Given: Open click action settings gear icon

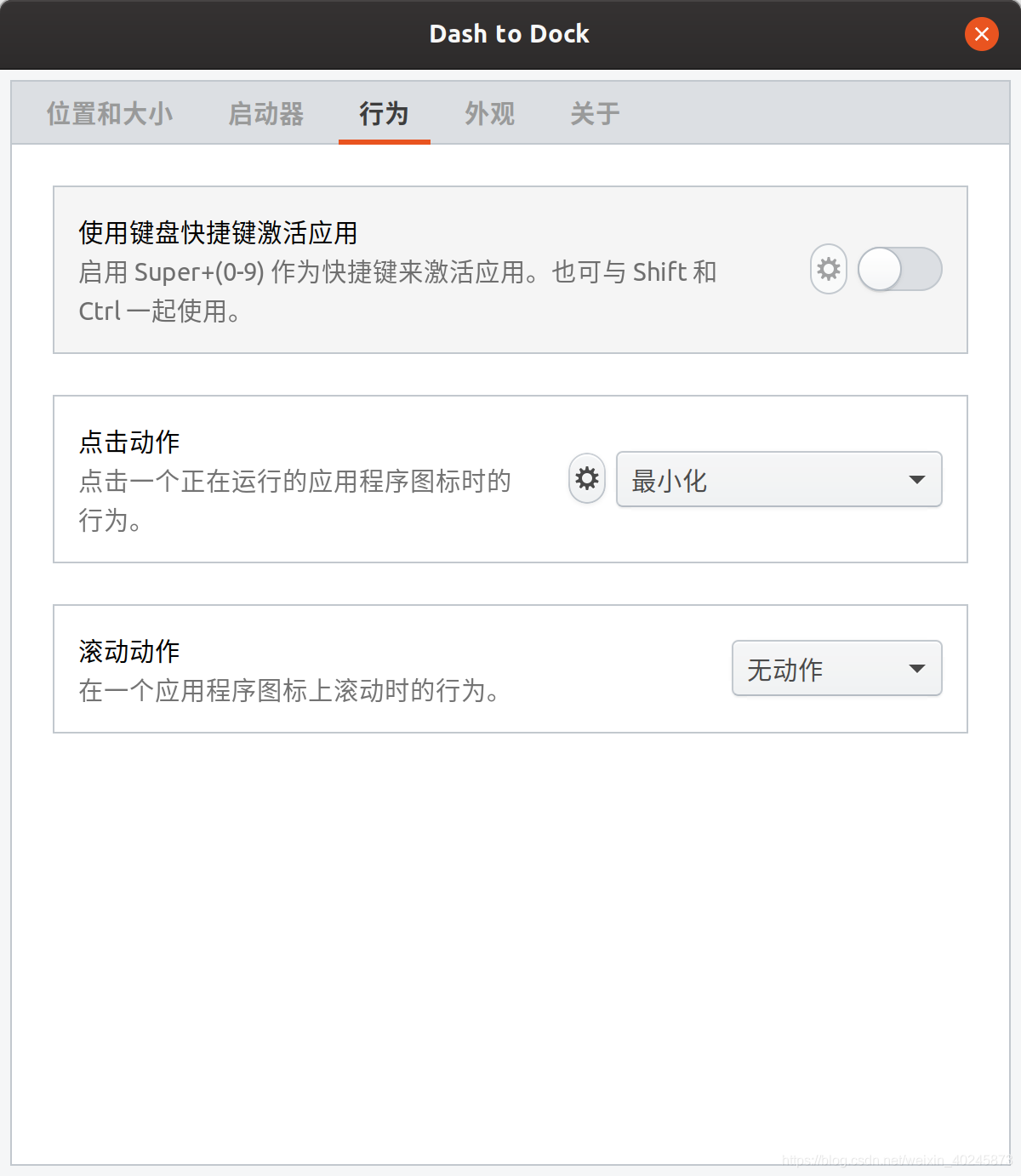Looking at the screenshot, I should point(587,479).
